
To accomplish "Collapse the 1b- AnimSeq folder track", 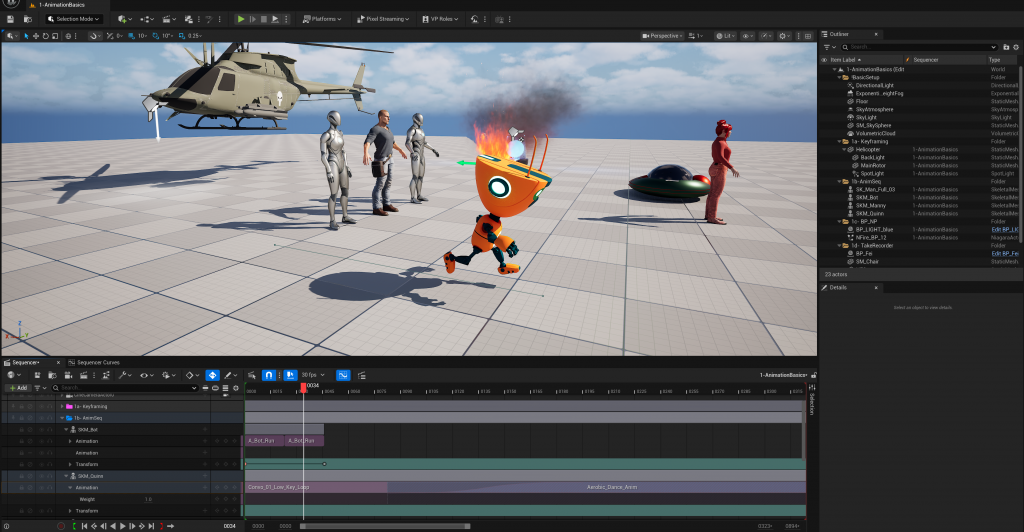I will 62,418.
